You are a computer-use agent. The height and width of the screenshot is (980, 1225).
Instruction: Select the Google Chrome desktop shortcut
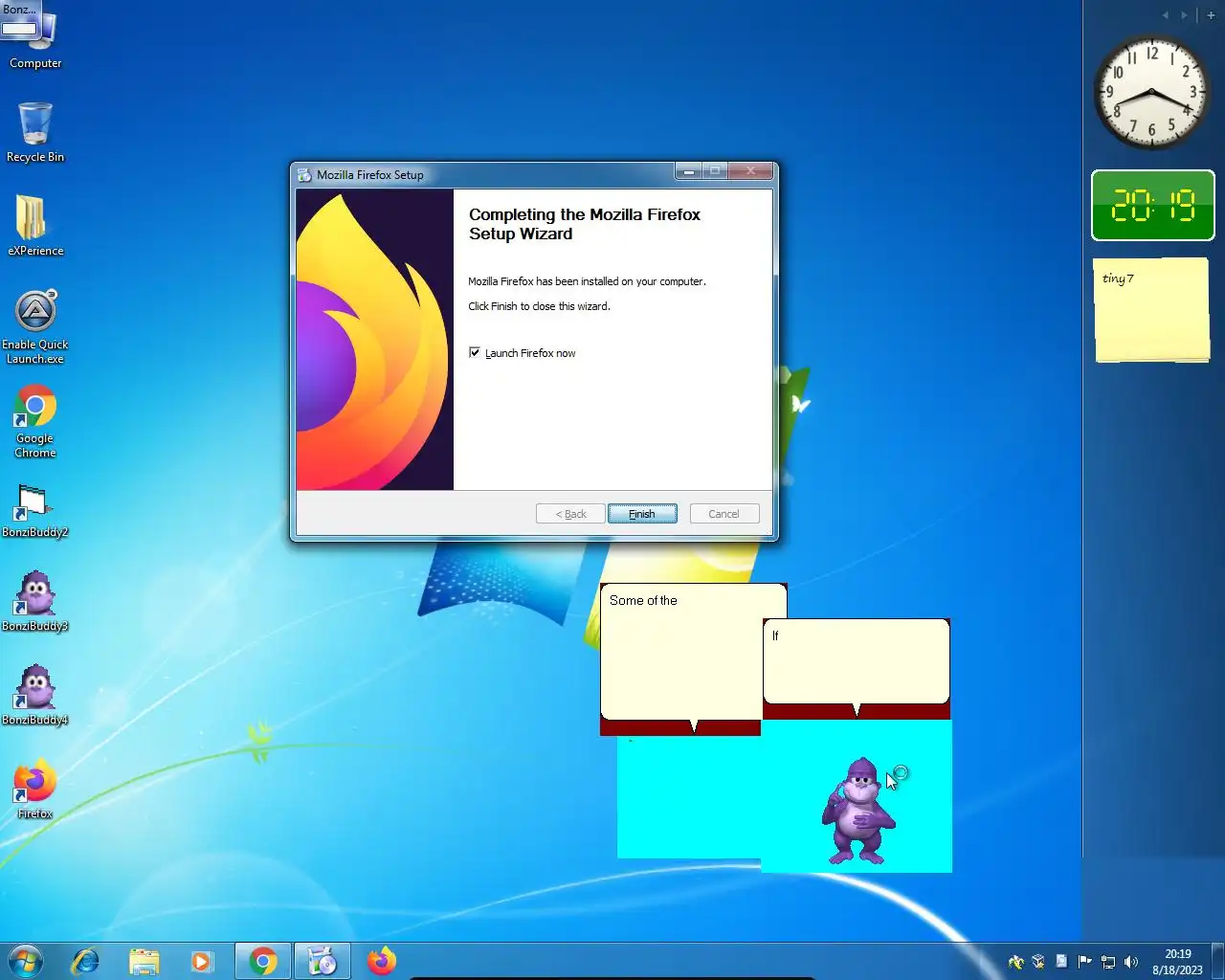[x=35, y=421]
